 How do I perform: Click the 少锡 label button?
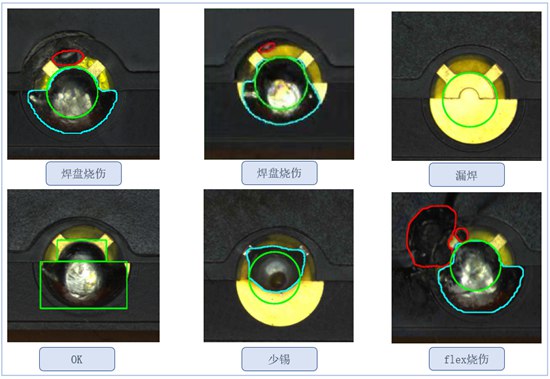point(279,359)
